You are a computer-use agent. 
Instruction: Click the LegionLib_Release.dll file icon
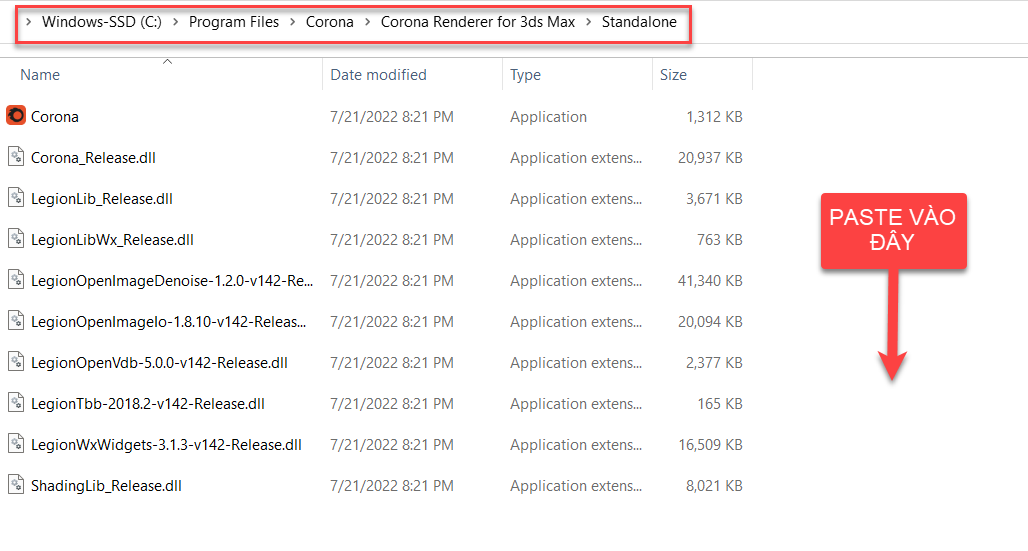click(16, 198)
